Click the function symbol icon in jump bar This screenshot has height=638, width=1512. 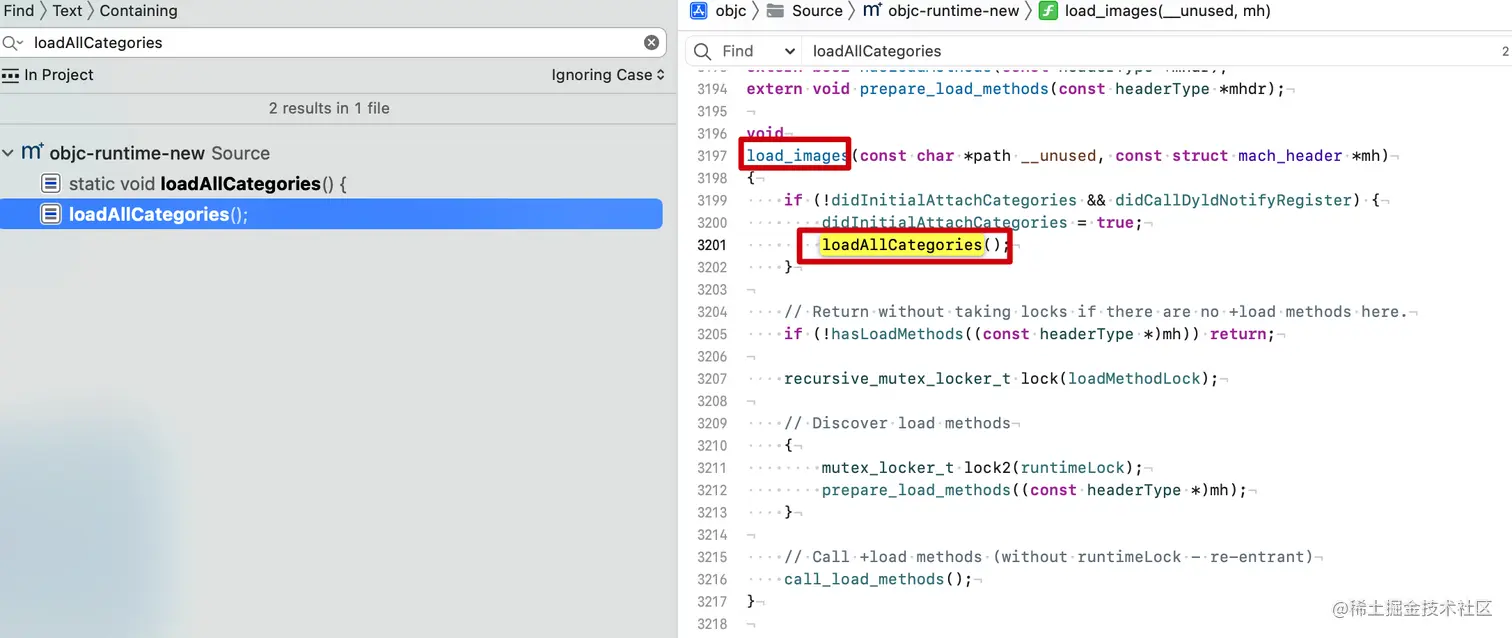tap(1048, 11)
